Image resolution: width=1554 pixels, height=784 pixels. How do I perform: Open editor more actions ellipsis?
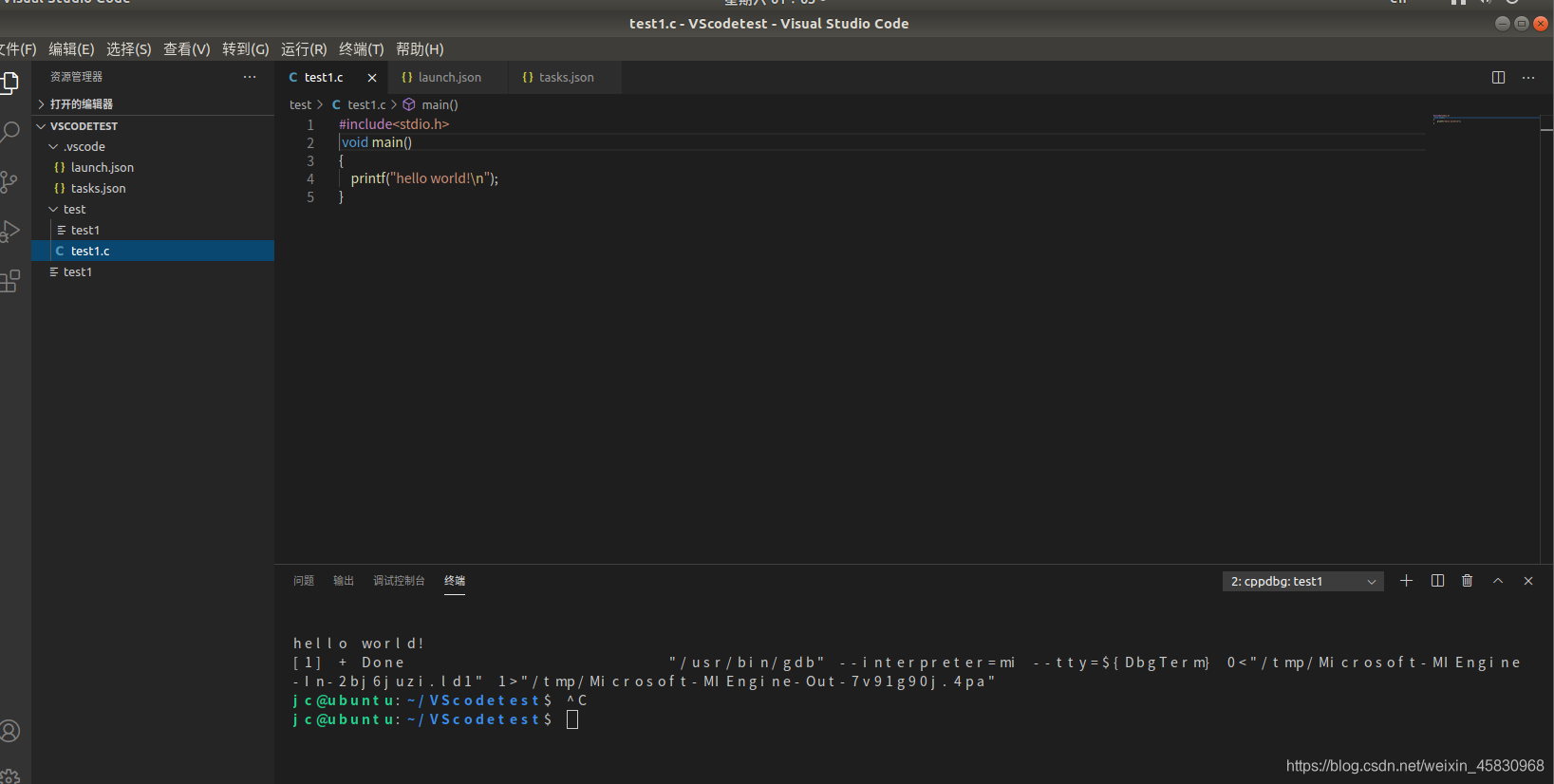pos(1528,78)
